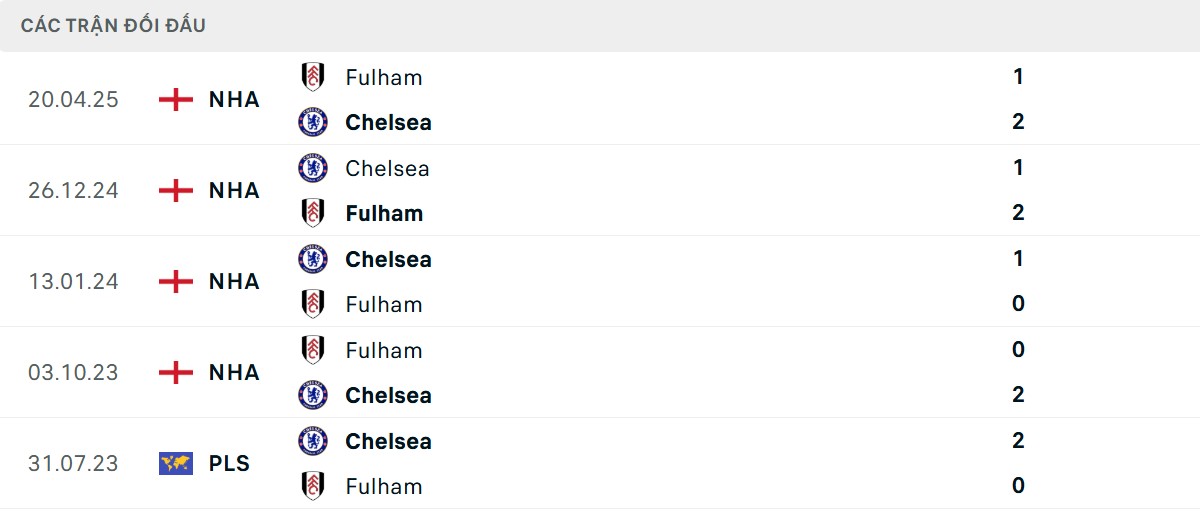Image resolution: width=1200 pixels, height=517 pixels.
Task: Click Chelsea crest in the 13.01.24 match
Action: point(312,259)
